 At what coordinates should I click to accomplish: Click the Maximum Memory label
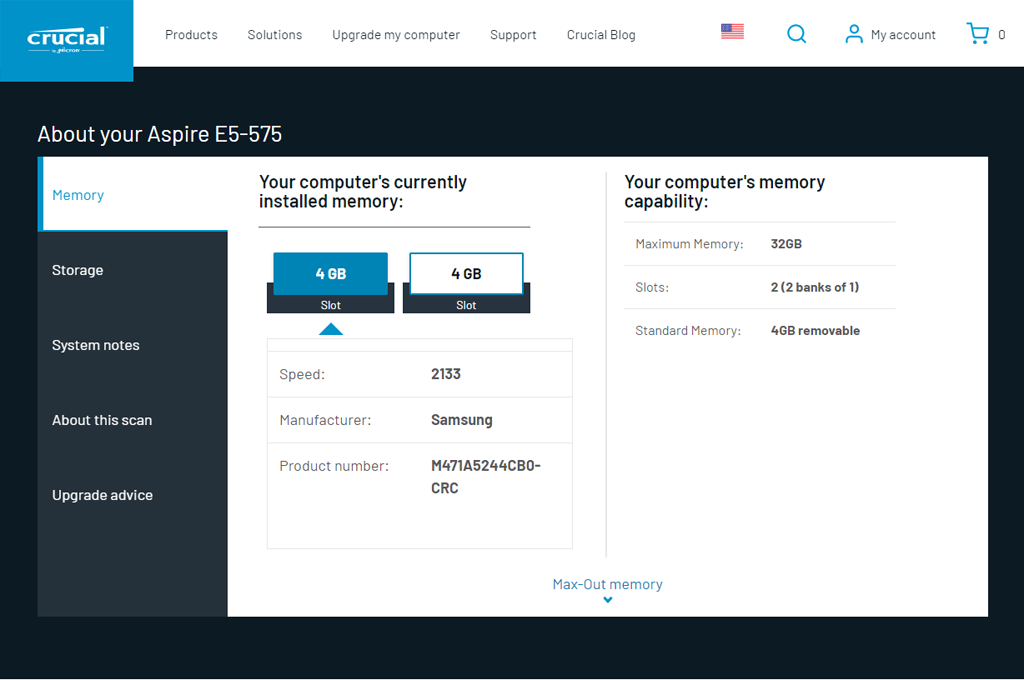coord(689,244)
